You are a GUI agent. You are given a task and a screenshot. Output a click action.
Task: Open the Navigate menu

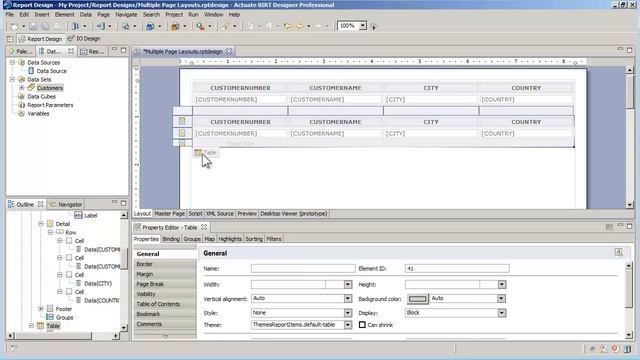pos(126,15)
